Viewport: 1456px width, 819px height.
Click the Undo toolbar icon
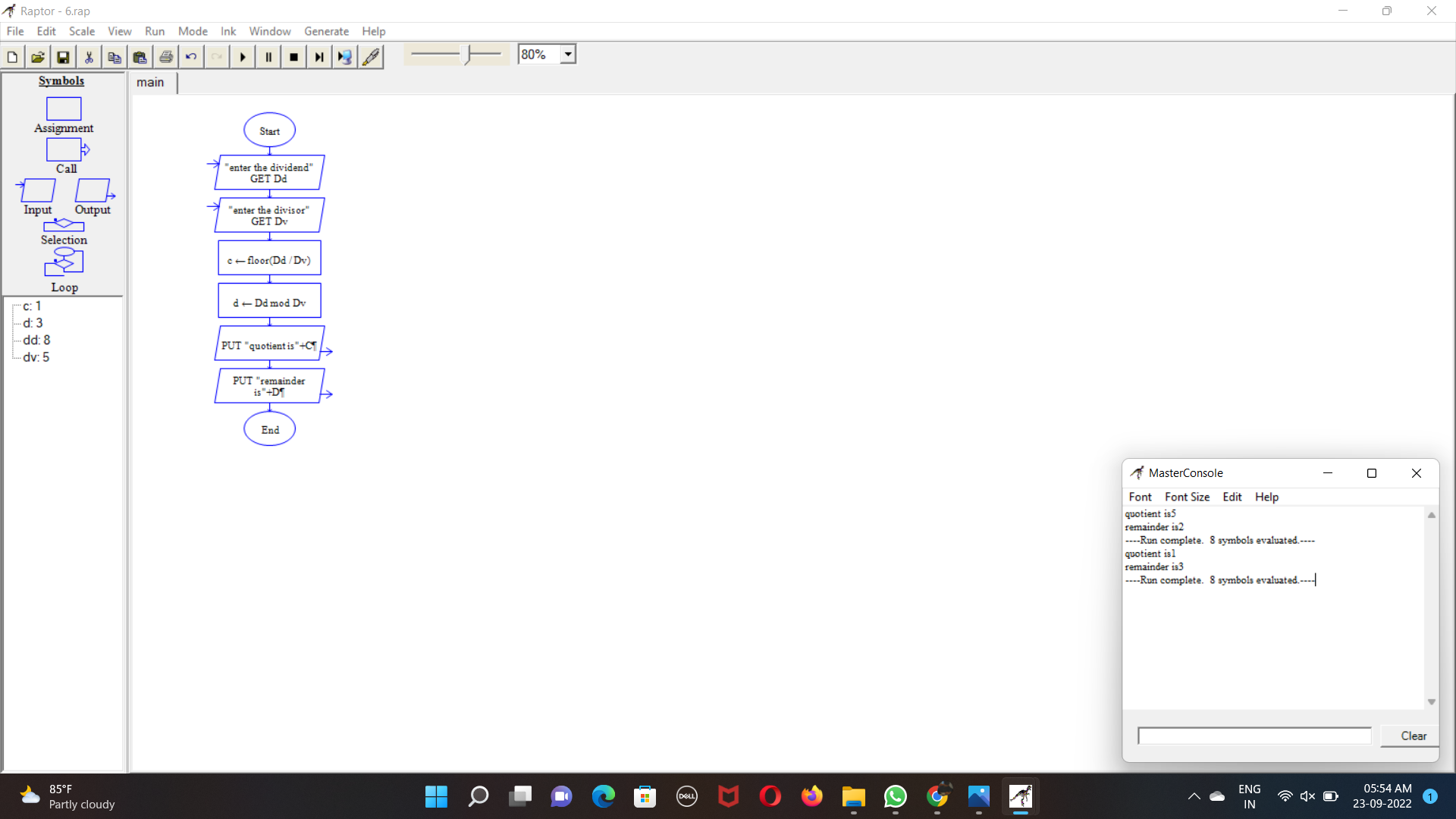191,57
